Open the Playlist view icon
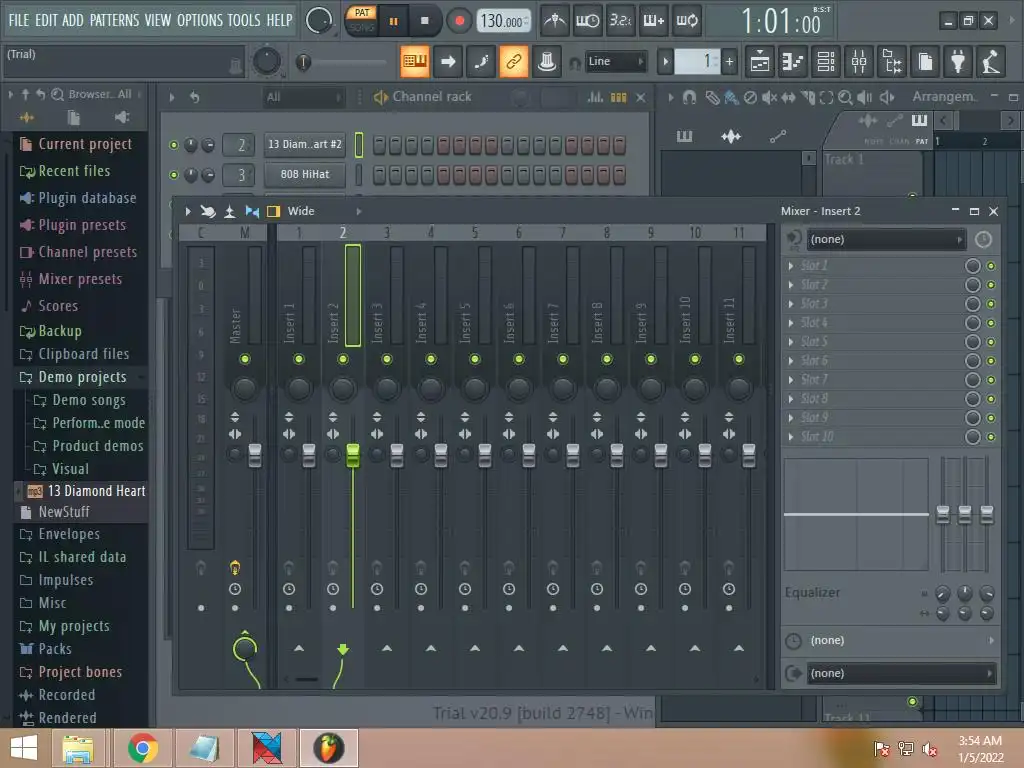 (760, 62)
